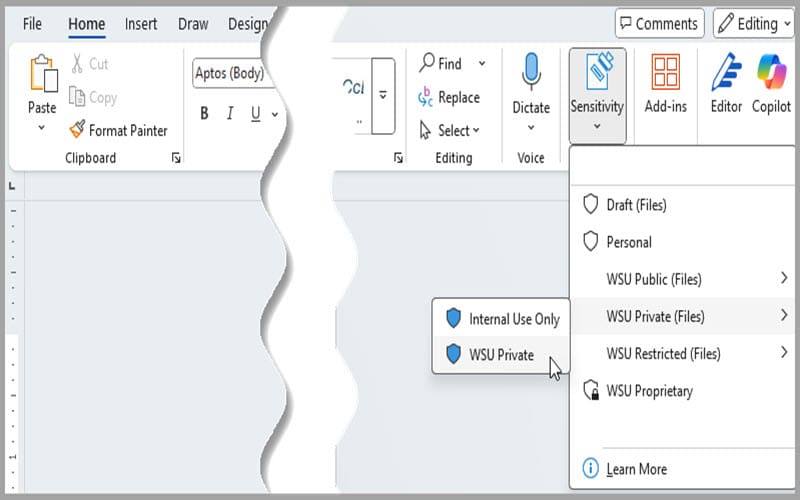Open the Add-ins grid icon
This screenshot has width=800, height=500.
[665, 72]
